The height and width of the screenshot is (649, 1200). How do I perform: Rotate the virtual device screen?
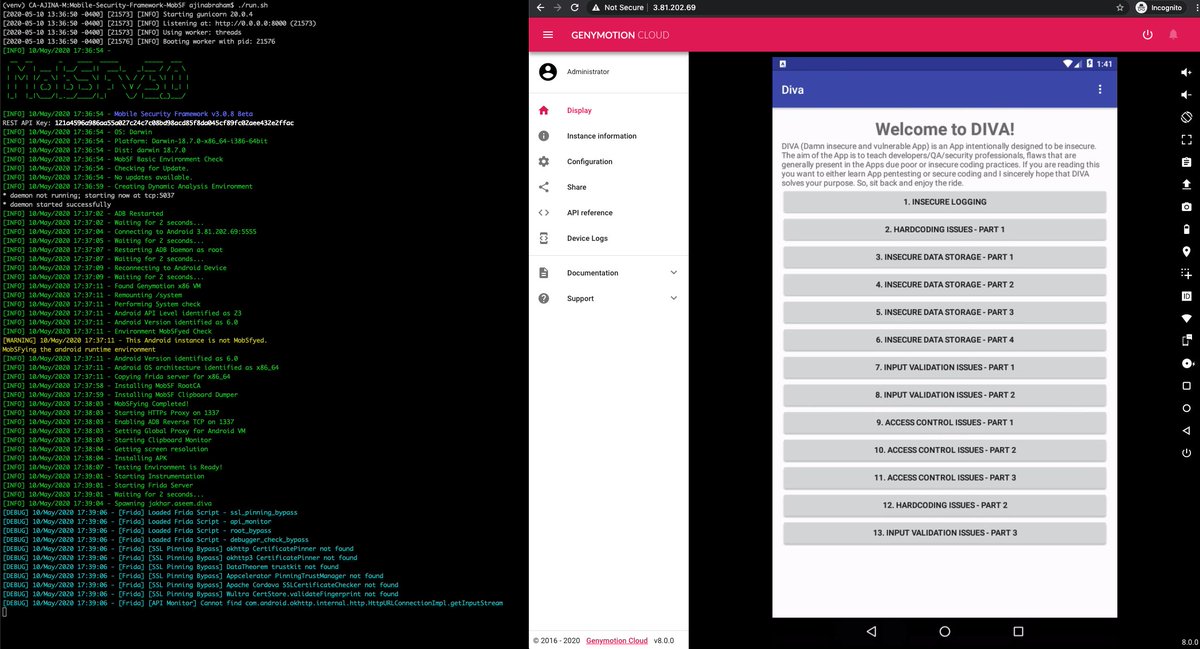1186,117
